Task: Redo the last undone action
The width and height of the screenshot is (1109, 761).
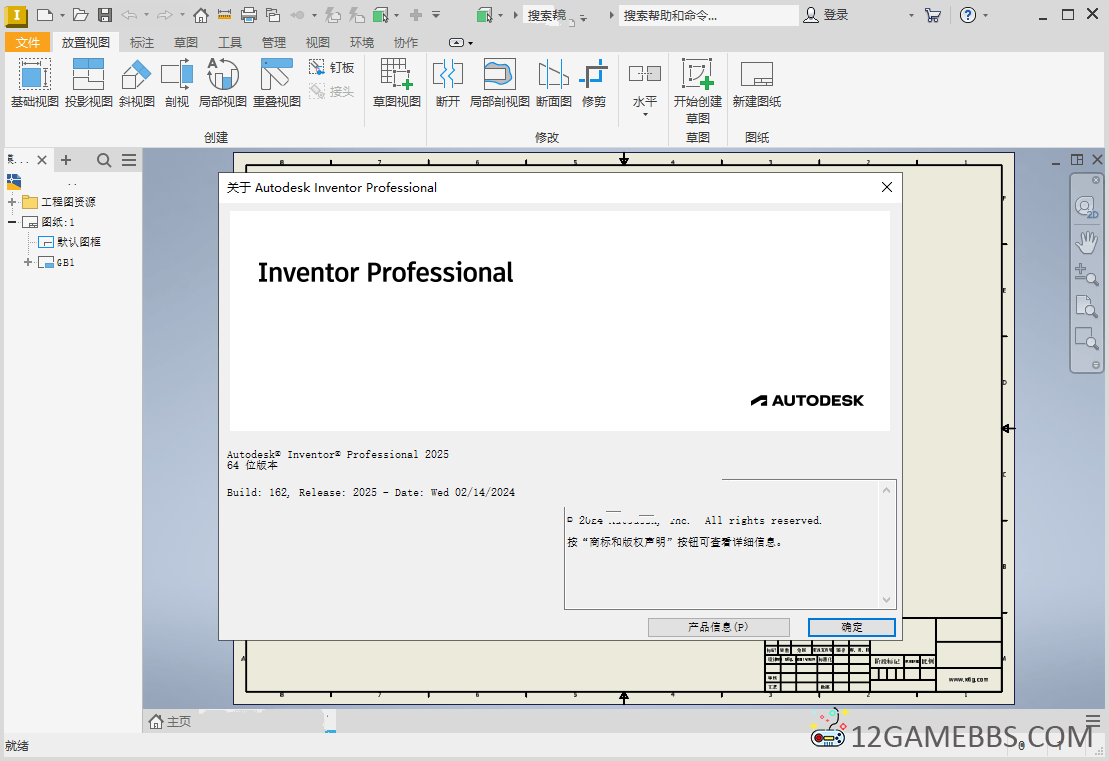Action: pos(165,15)
